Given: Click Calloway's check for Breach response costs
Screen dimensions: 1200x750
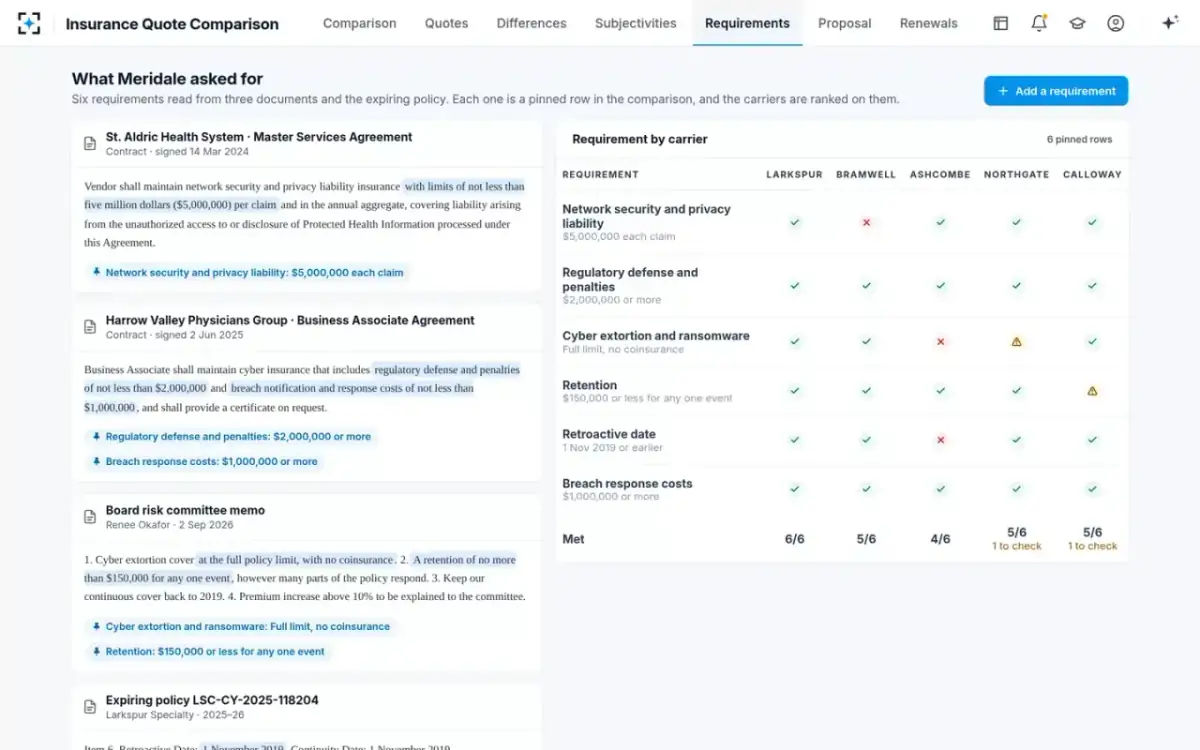Looking at the screenshot, I should (1092, 489).
